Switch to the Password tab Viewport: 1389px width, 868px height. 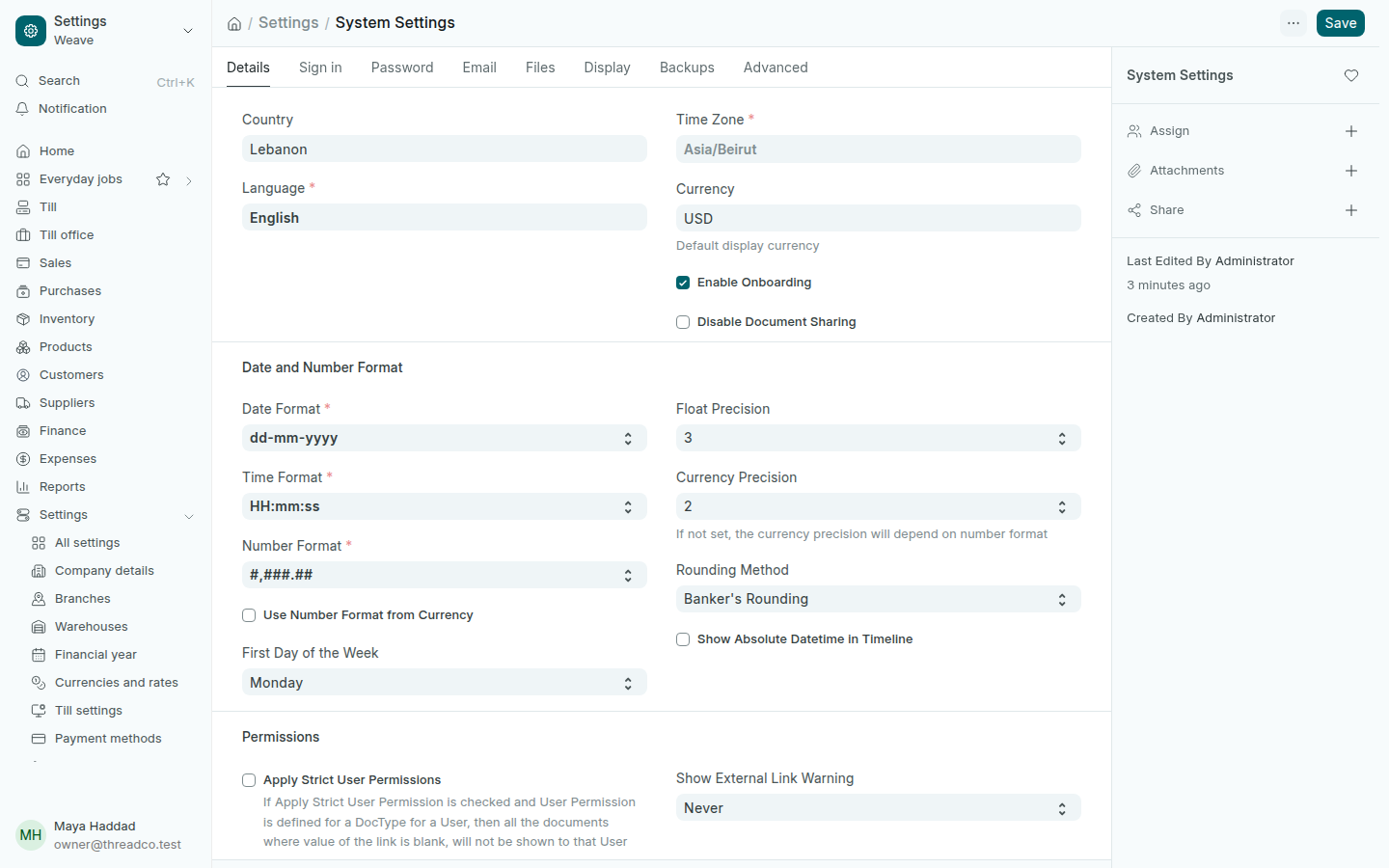tap(402, 68)
